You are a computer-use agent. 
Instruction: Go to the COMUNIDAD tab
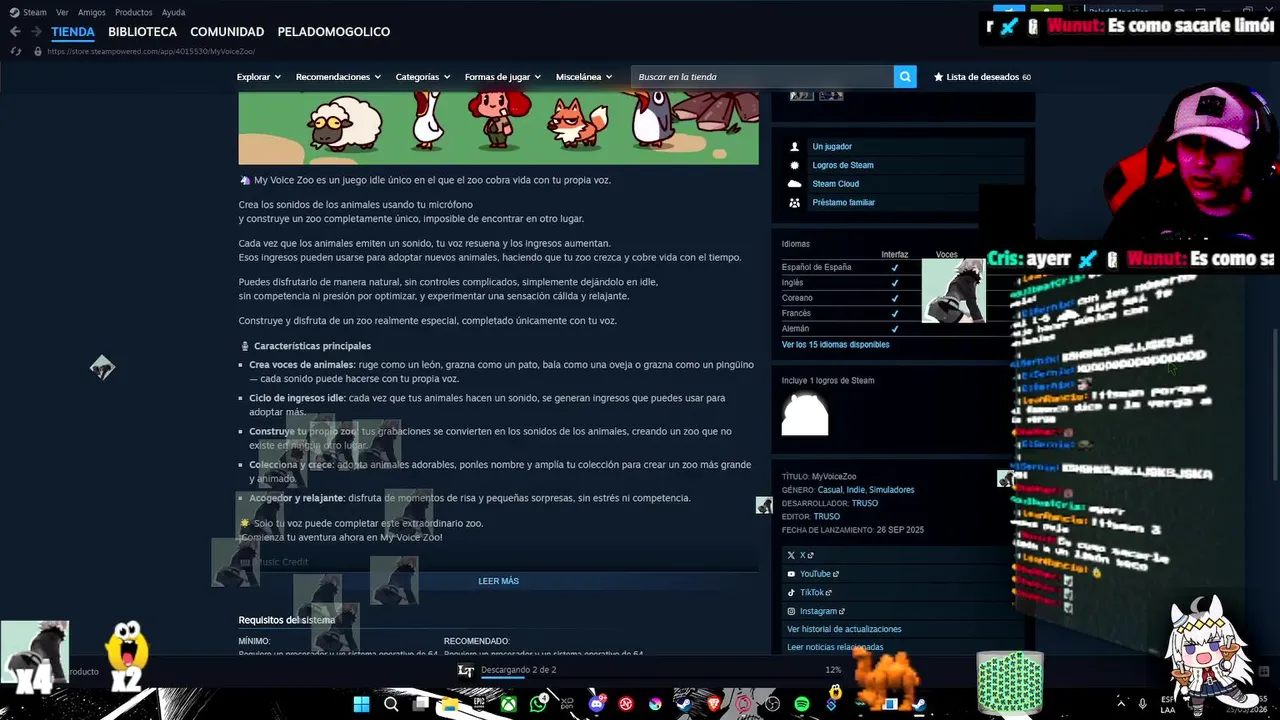227,32
